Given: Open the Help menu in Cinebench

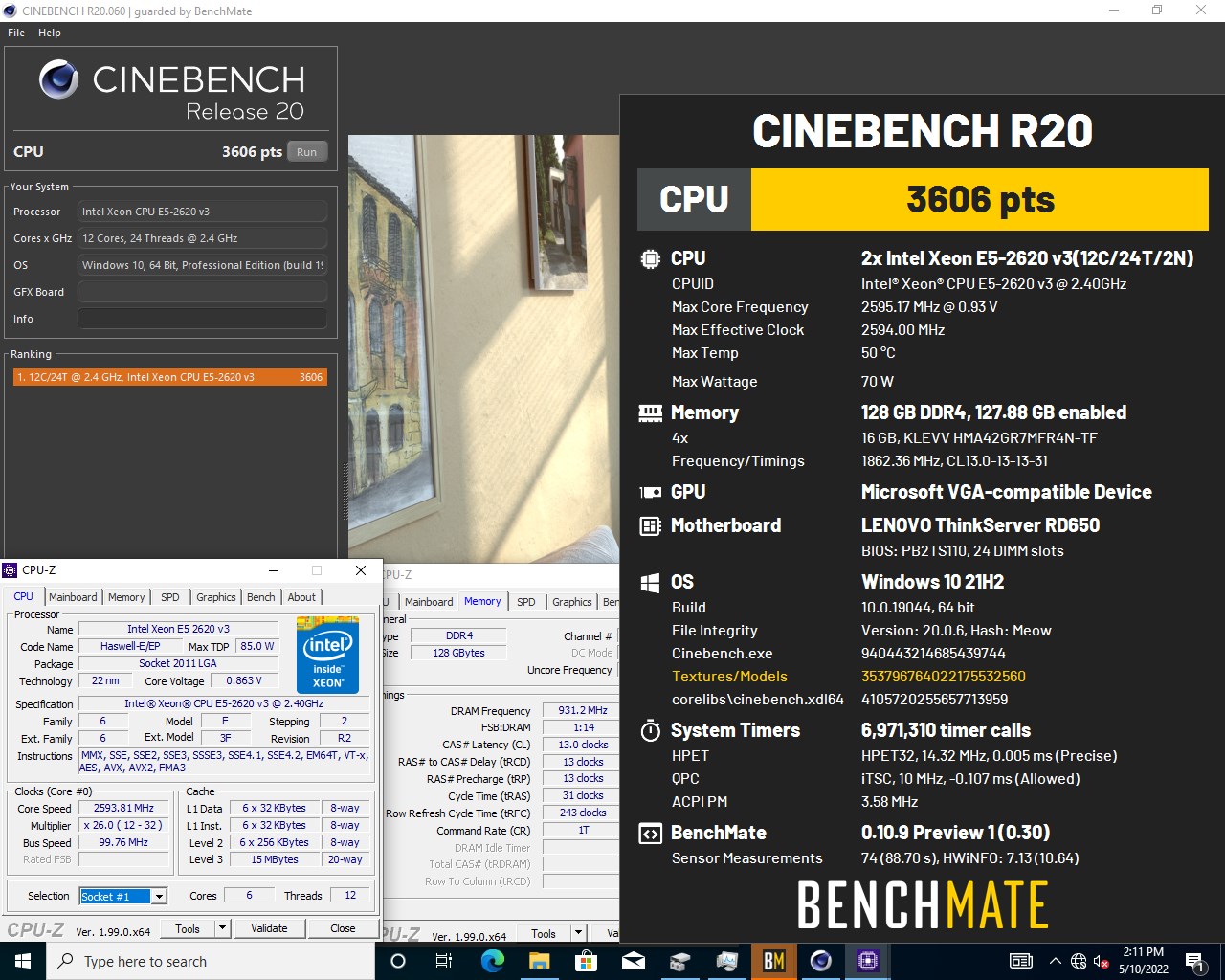Looking at the screenshot, I should coord(50,33).
